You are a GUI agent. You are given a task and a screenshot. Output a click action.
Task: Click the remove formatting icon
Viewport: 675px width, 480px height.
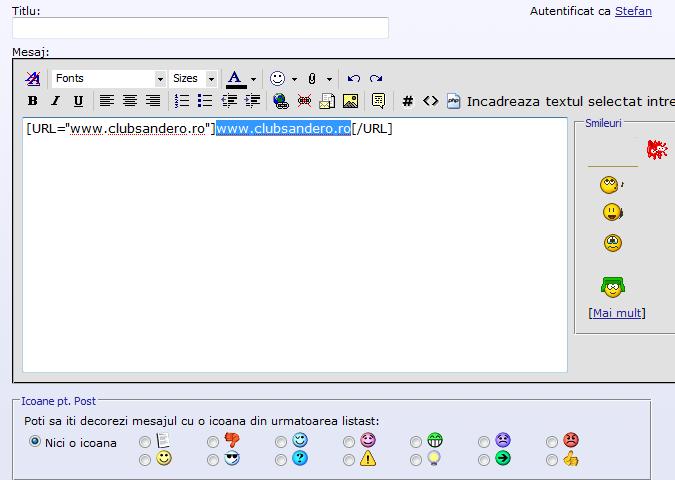click(x=33, y=79)
